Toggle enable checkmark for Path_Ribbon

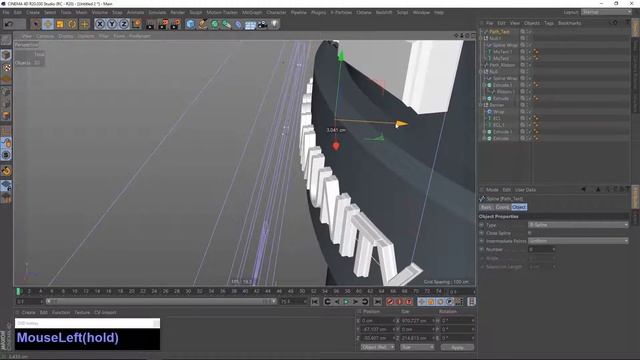(529, 65)
